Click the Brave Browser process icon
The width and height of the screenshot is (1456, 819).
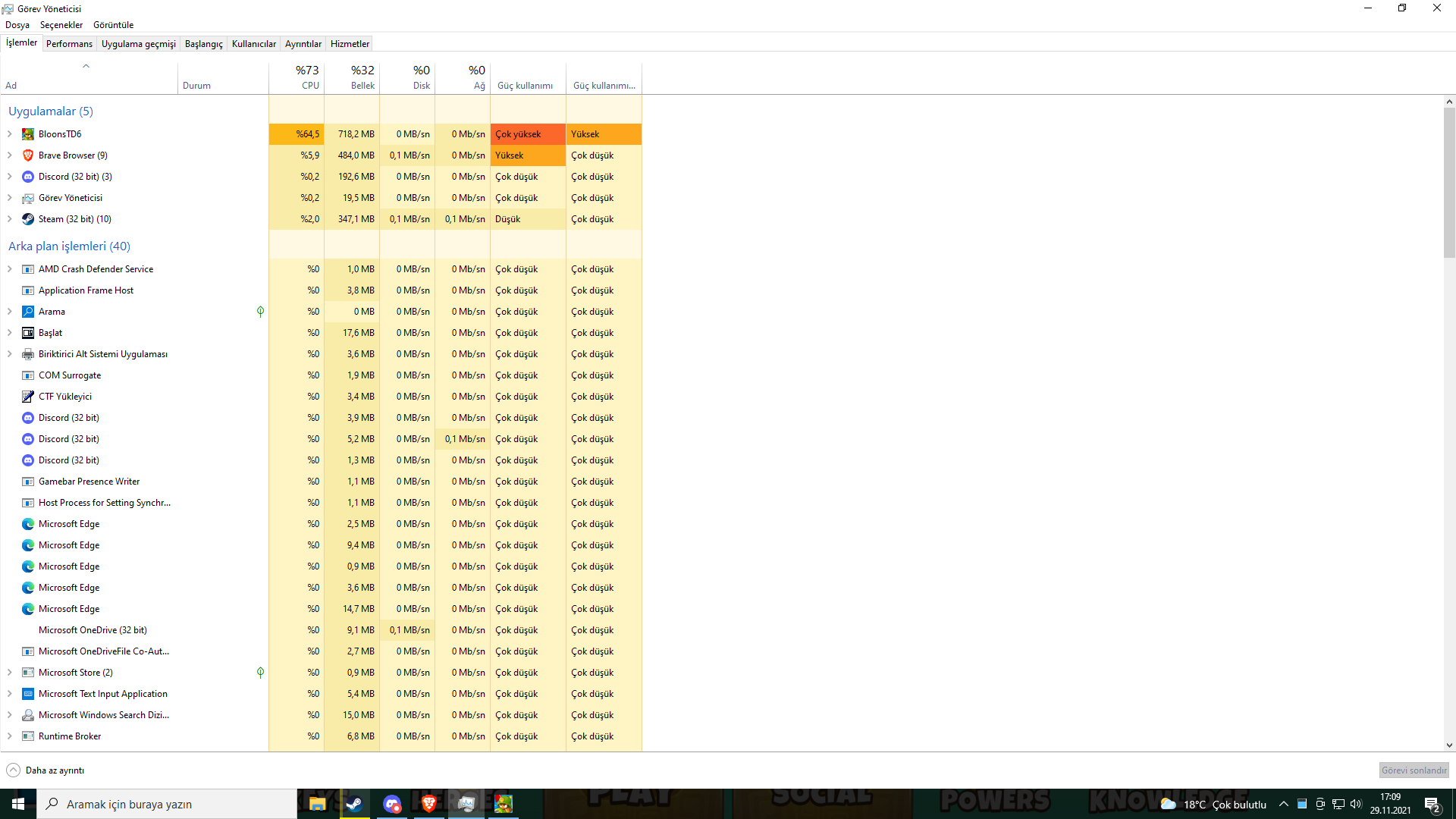click(x=28, y=155)
